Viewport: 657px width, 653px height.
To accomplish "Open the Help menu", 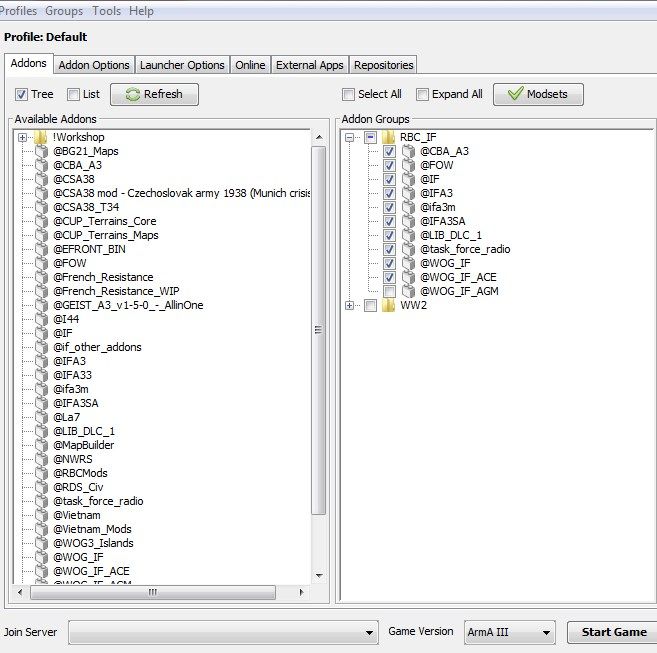I will click(x=141, y=11).
